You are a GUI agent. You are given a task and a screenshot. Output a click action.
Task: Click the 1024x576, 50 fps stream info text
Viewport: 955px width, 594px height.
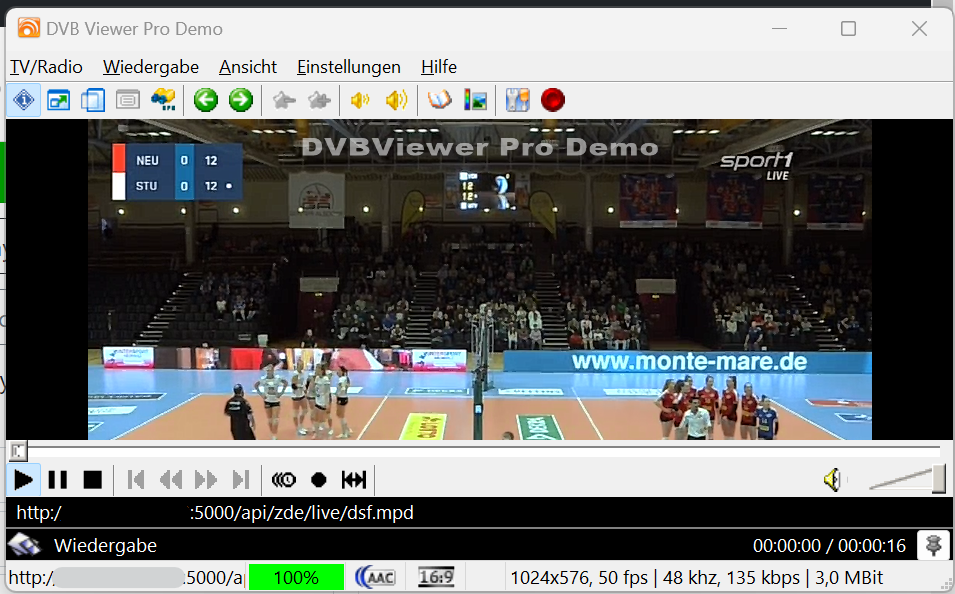[697, 577]
